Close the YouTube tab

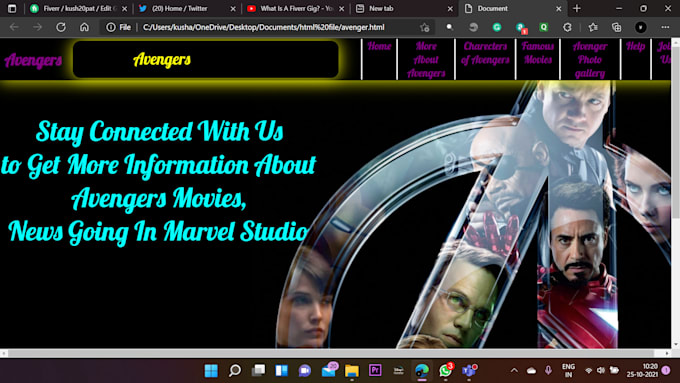tap(342, 9)
